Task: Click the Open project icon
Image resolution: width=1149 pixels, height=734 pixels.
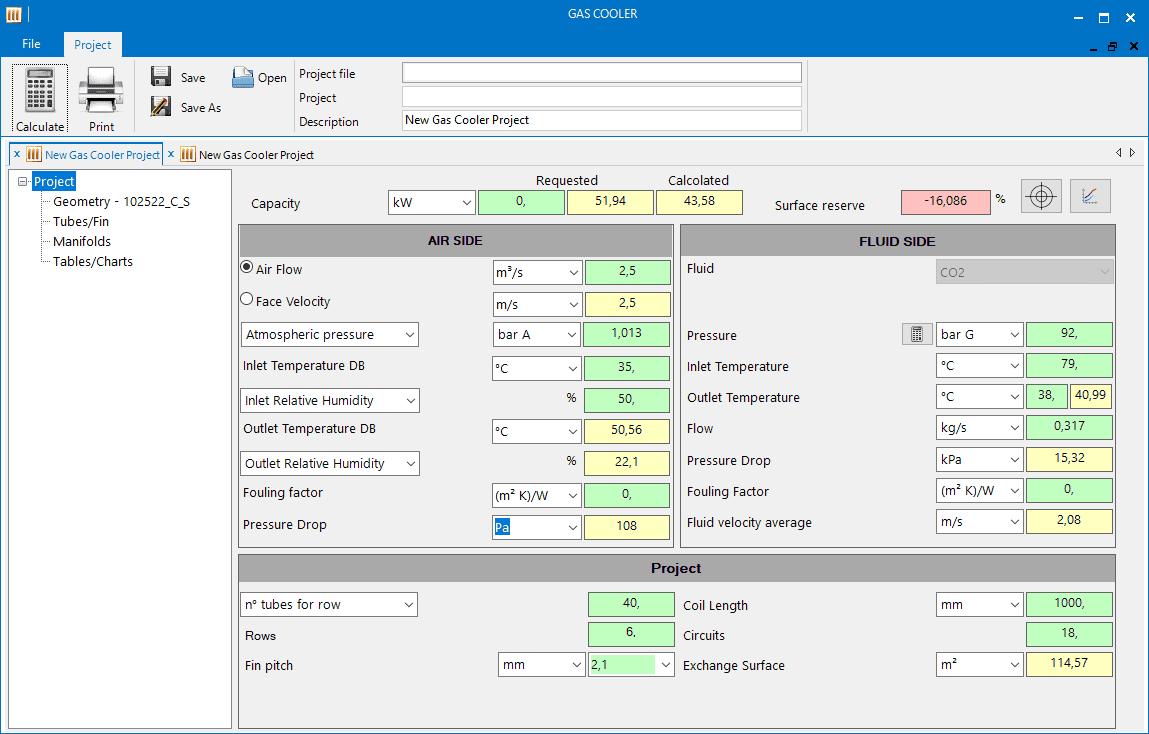Action: (243, 77)
